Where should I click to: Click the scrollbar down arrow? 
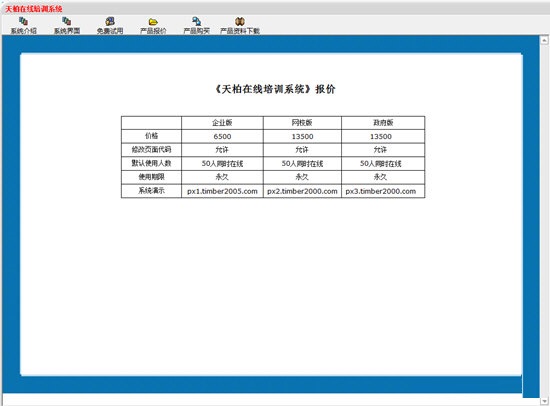[544, 400]
